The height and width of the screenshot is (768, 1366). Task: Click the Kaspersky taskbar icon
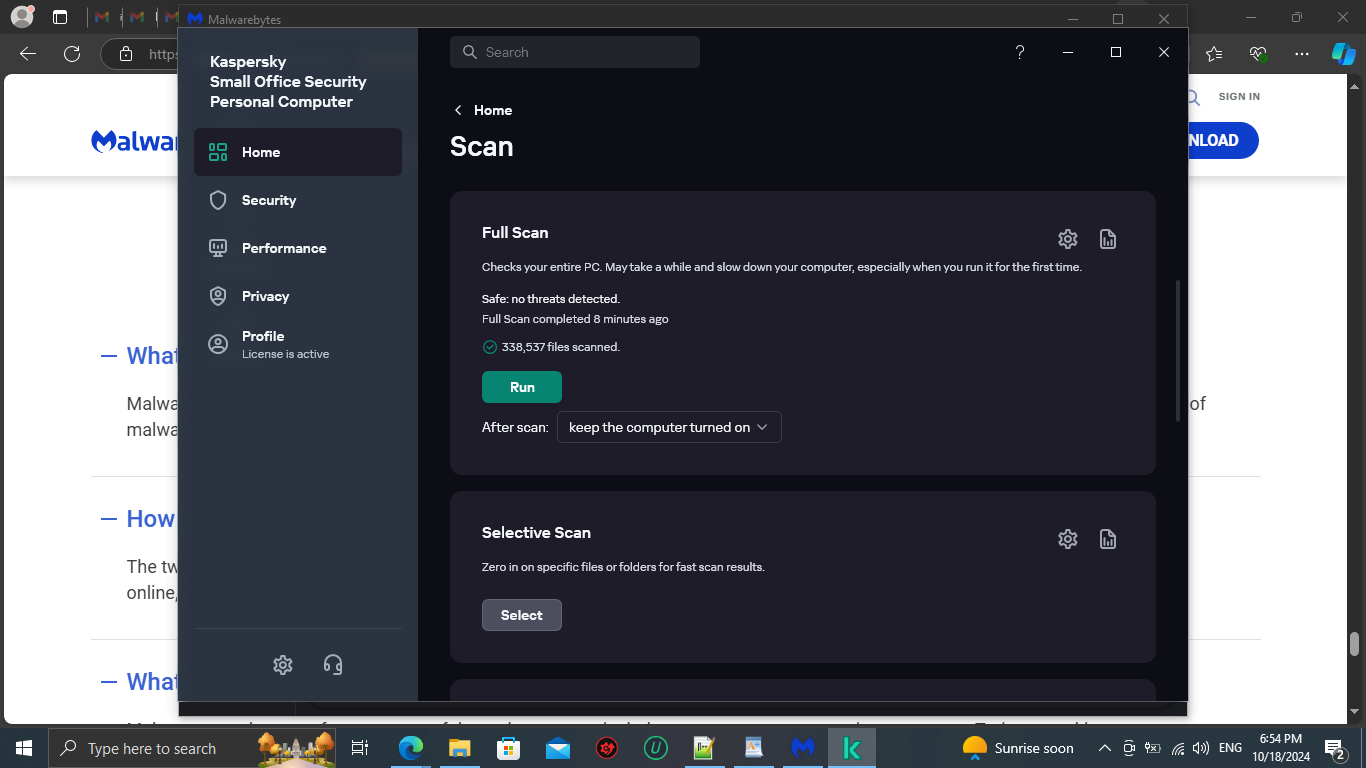click(852, 748)
